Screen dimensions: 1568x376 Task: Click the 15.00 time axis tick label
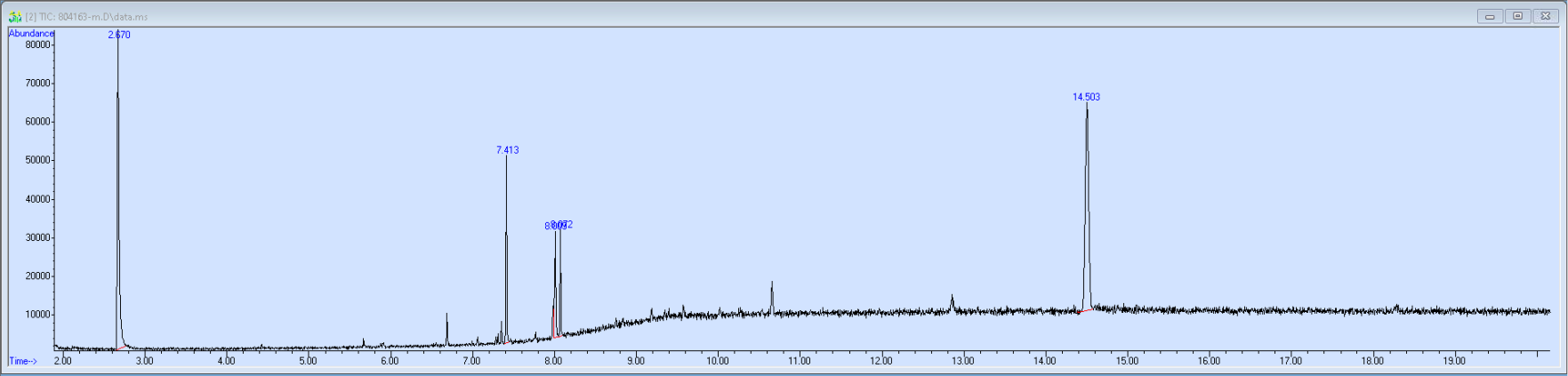coord(1127,361)
